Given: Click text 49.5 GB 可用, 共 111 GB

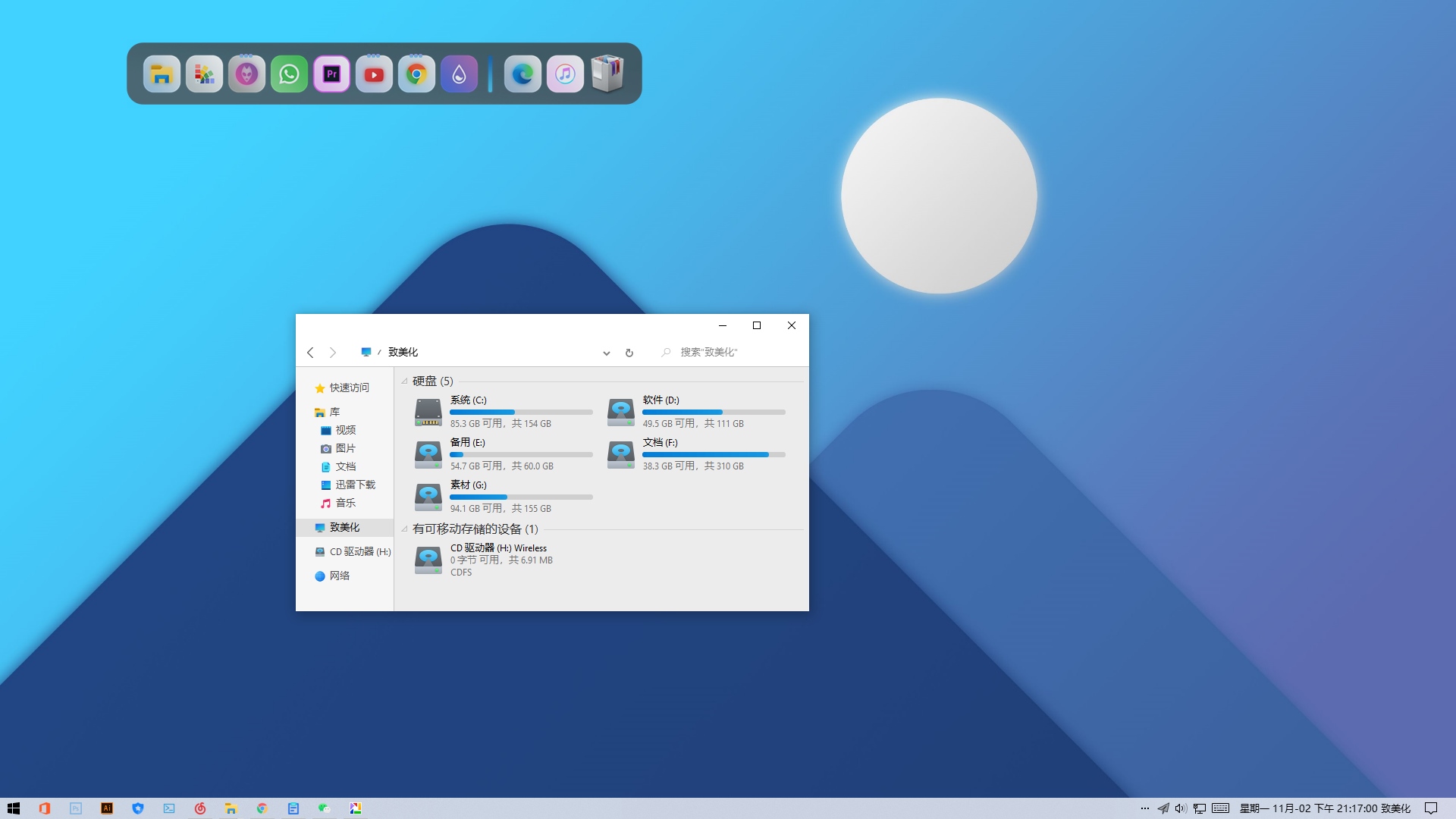Looking at the screenshot, I should pyautogui.click(x=693, y=424).
